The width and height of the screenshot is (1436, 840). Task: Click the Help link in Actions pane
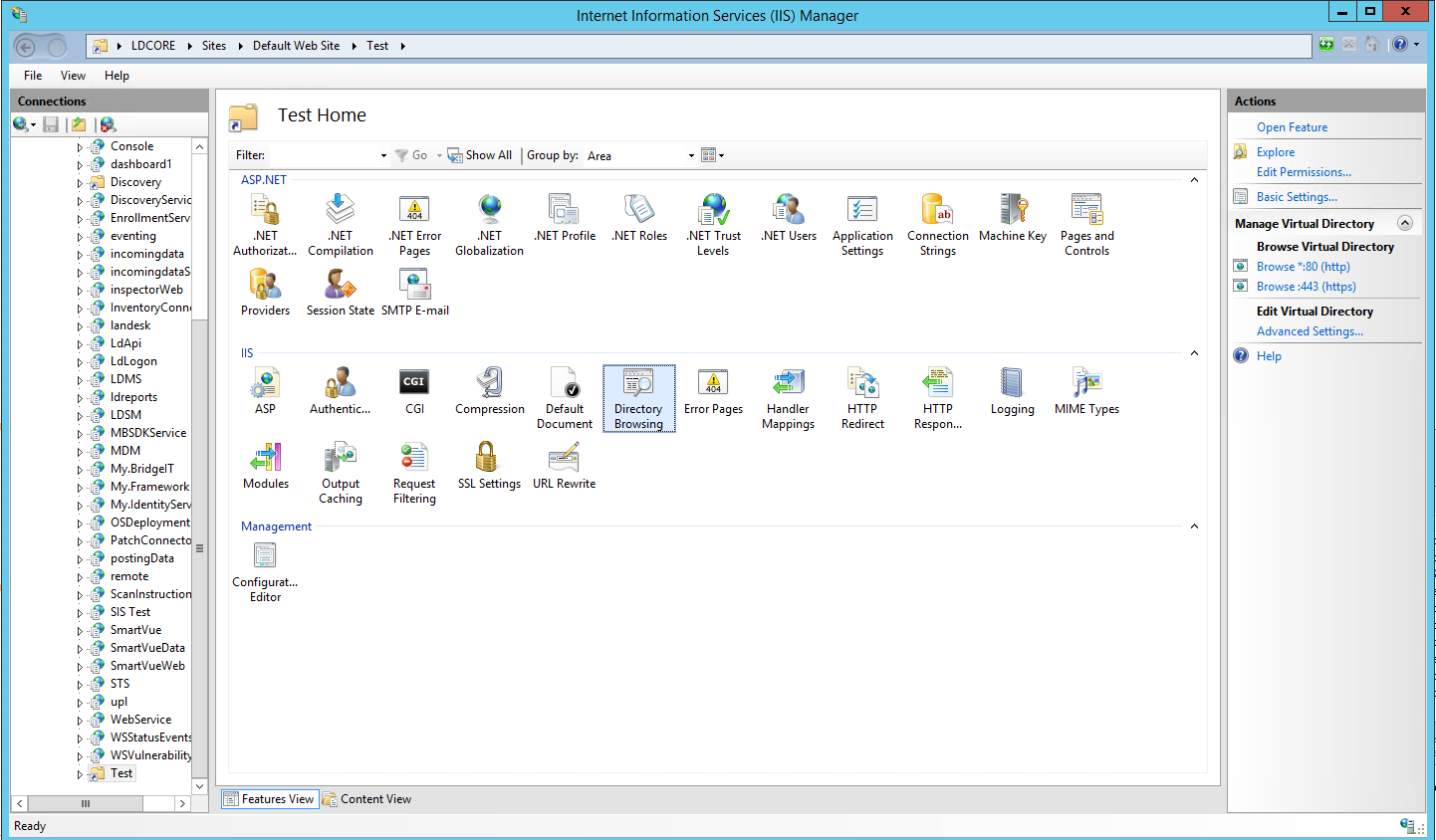tap(1269, 356)
